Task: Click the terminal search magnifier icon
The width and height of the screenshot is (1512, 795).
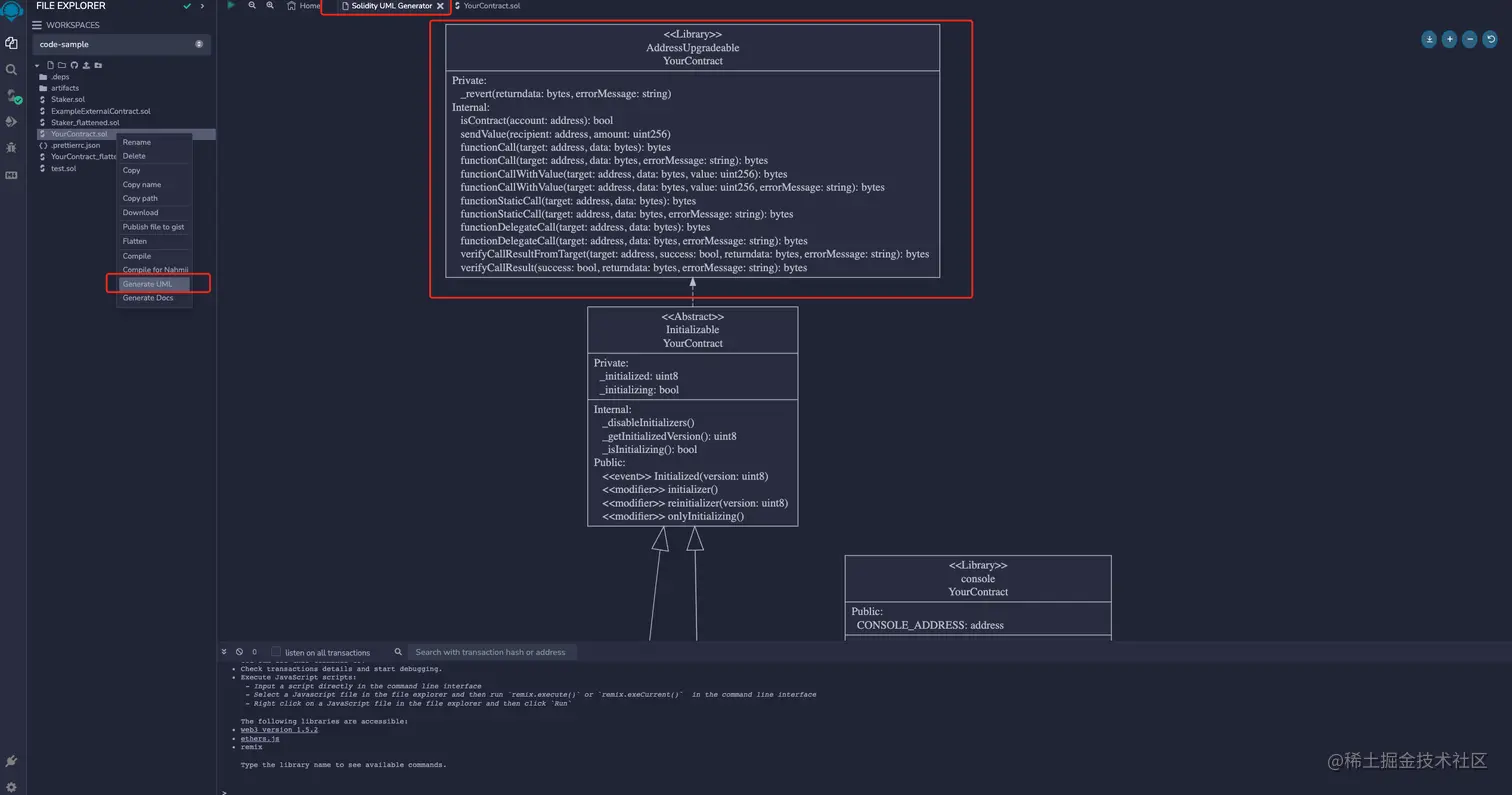Action: 398,652
